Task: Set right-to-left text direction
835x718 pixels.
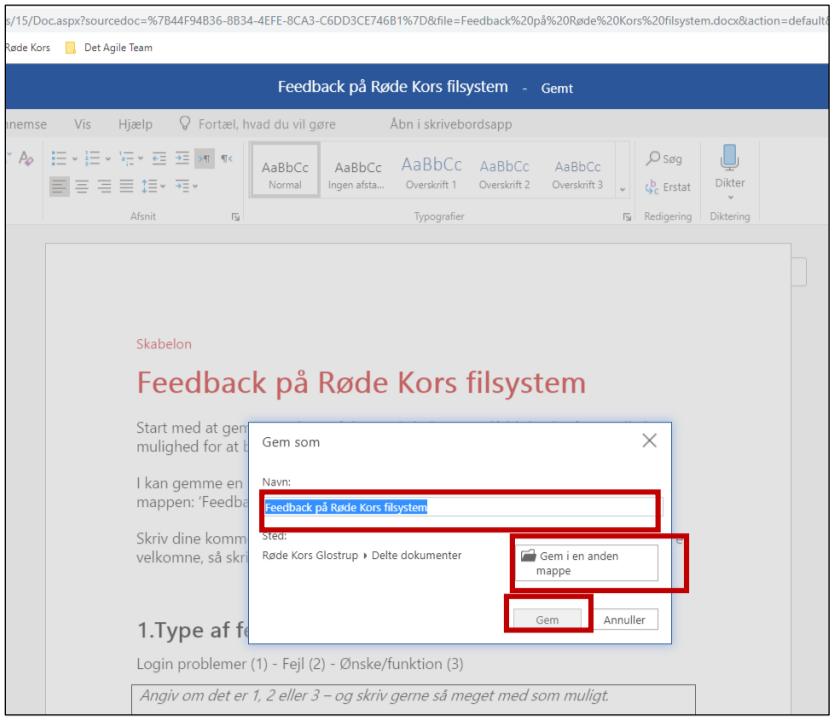Action: coord(227,158)
